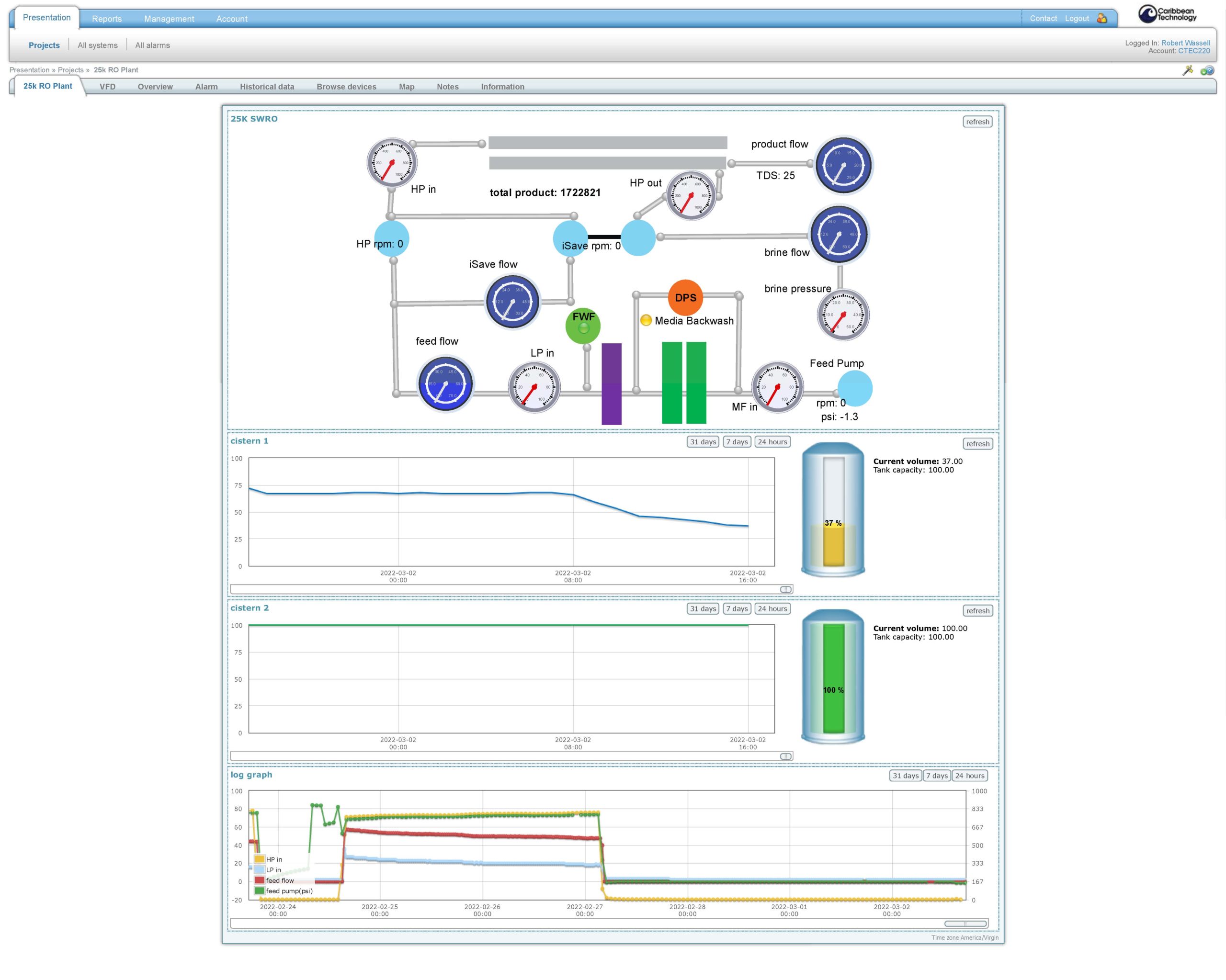Viewport: 1226px width, 980px height.
Task: Click the brine pressure gauge
Action: coord(843,315)
